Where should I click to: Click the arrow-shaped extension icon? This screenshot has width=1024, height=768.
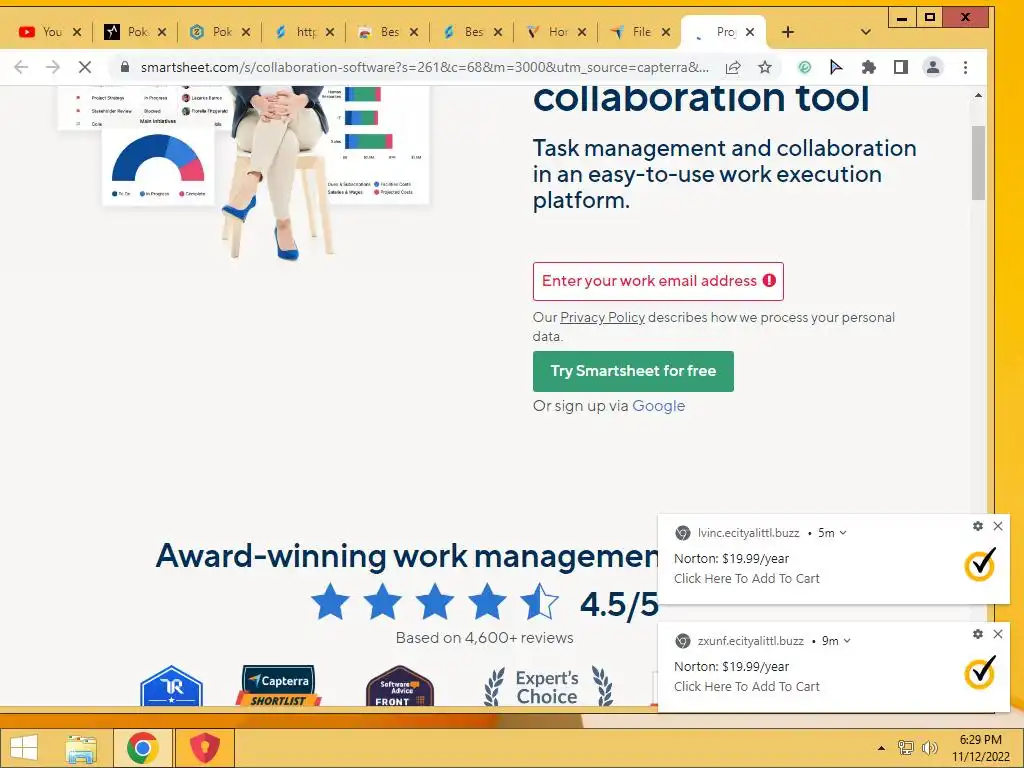836,67
